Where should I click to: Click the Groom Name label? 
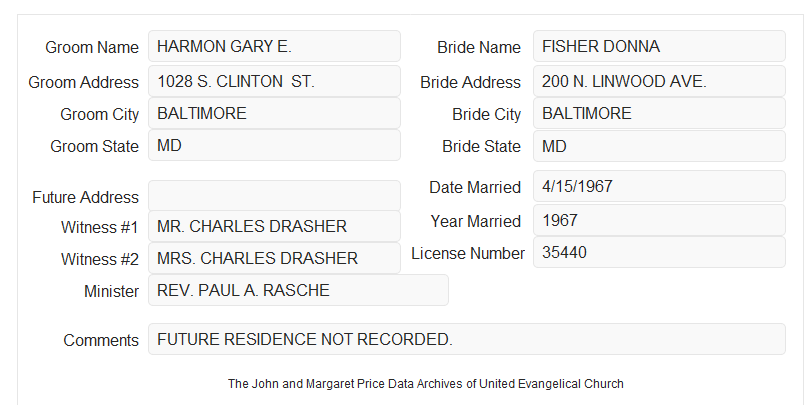click(x=92, y=47)
